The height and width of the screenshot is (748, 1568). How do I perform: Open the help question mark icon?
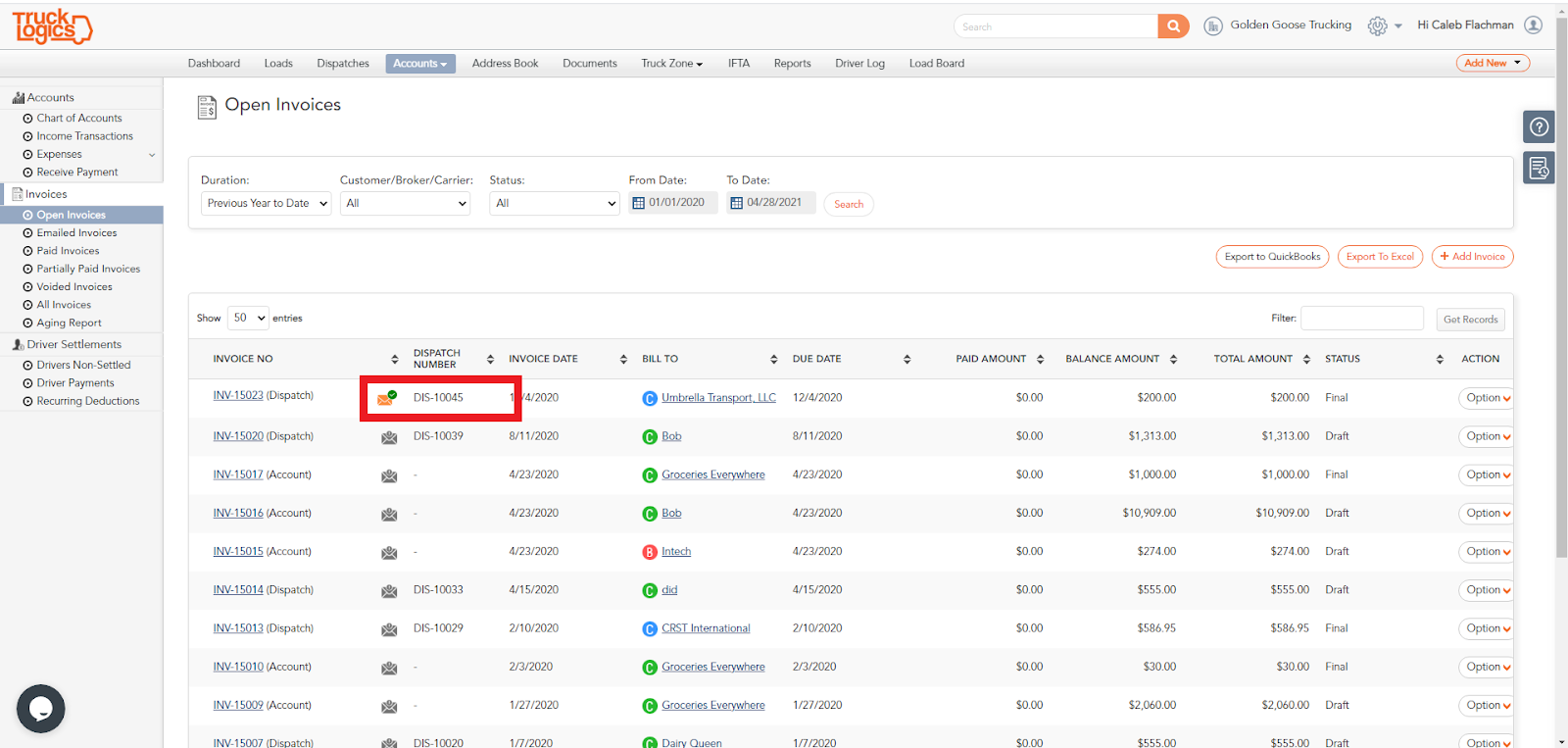click(1540, 126)
